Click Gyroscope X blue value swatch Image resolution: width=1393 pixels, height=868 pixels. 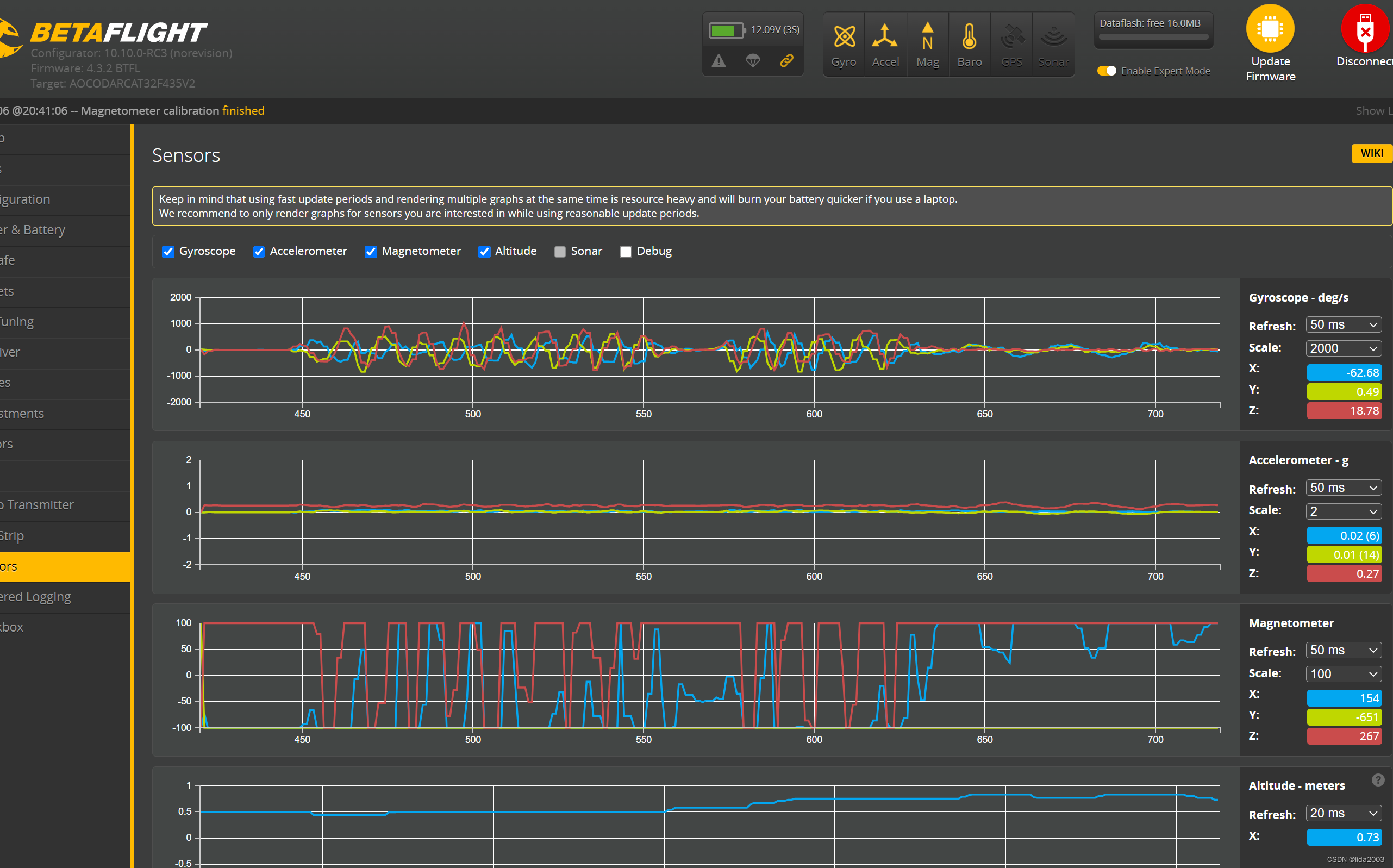pos(1344,372)
